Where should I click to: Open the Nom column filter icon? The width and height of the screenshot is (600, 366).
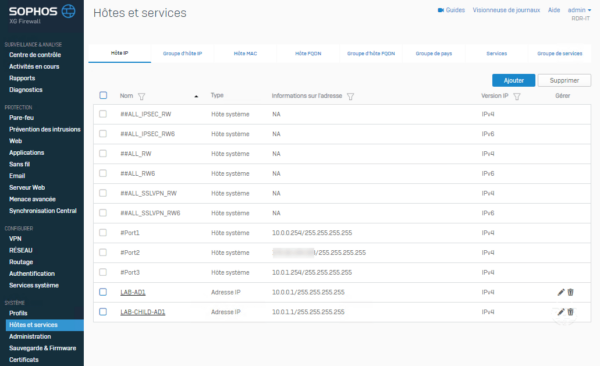pyautogui.click(x=142, y=96)
